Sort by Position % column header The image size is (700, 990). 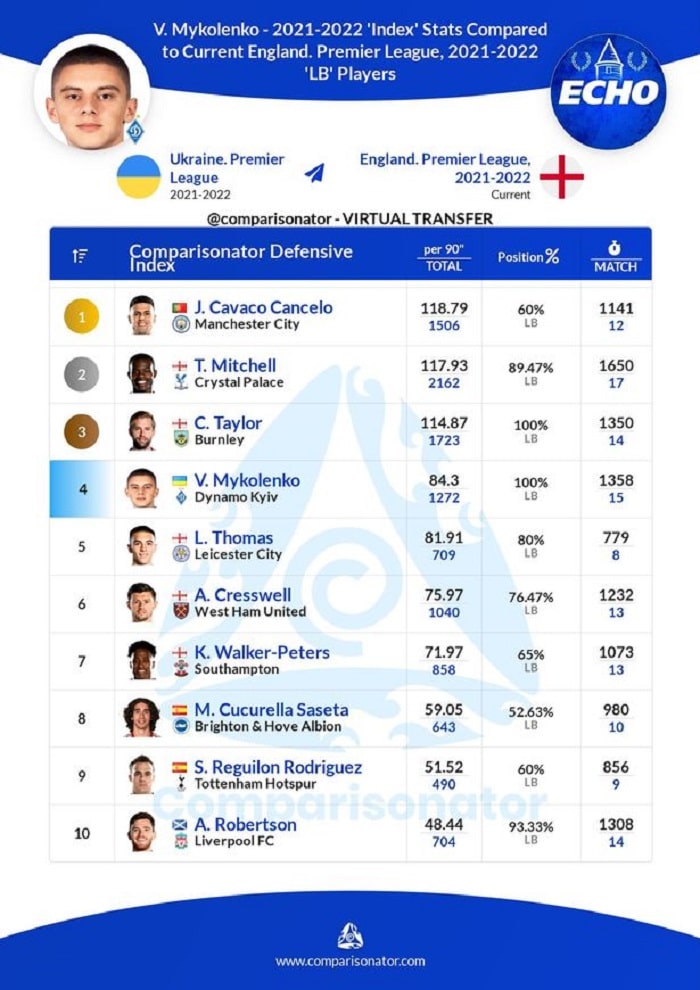click(528, 257)
